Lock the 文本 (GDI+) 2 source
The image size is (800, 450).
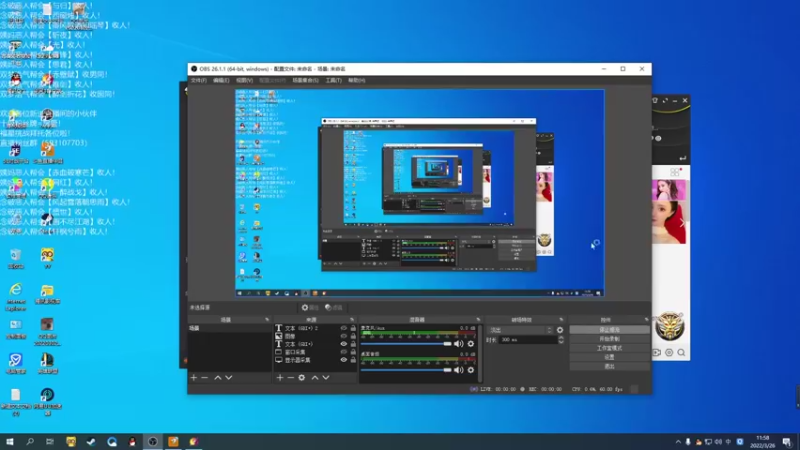[x=353, y=328]
